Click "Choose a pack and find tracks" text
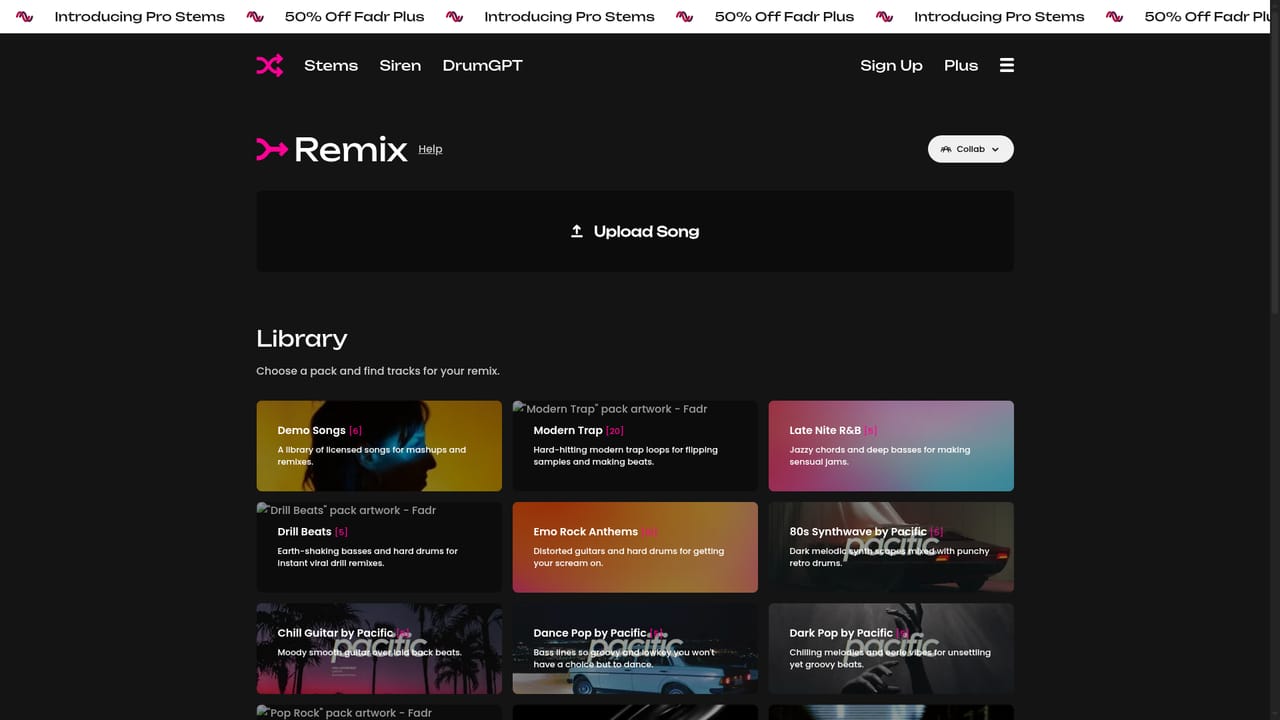Image resolution: width=1280 pixels, height=720 pixels. point(378,371)
